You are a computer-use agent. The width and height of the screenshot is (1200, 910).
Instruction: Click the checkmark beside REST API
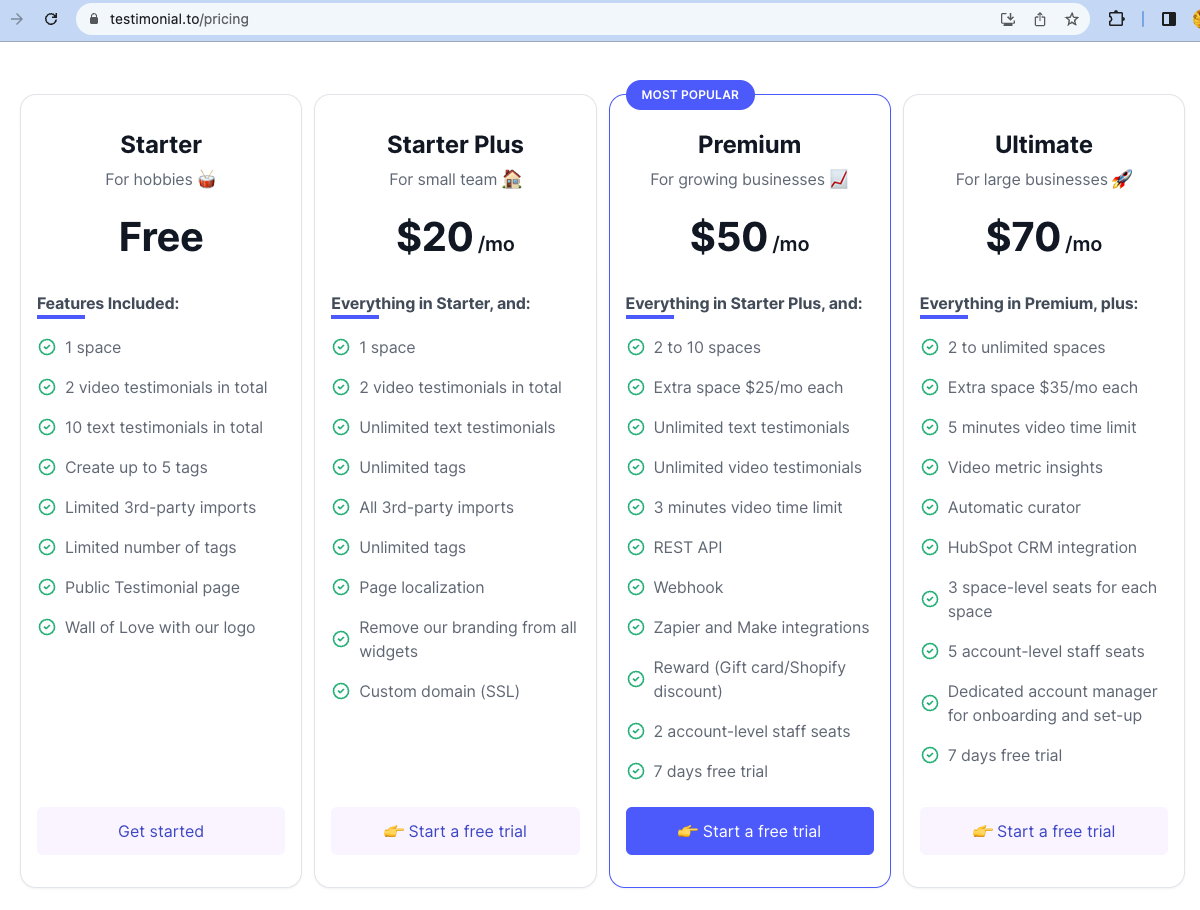pos(635,547)
